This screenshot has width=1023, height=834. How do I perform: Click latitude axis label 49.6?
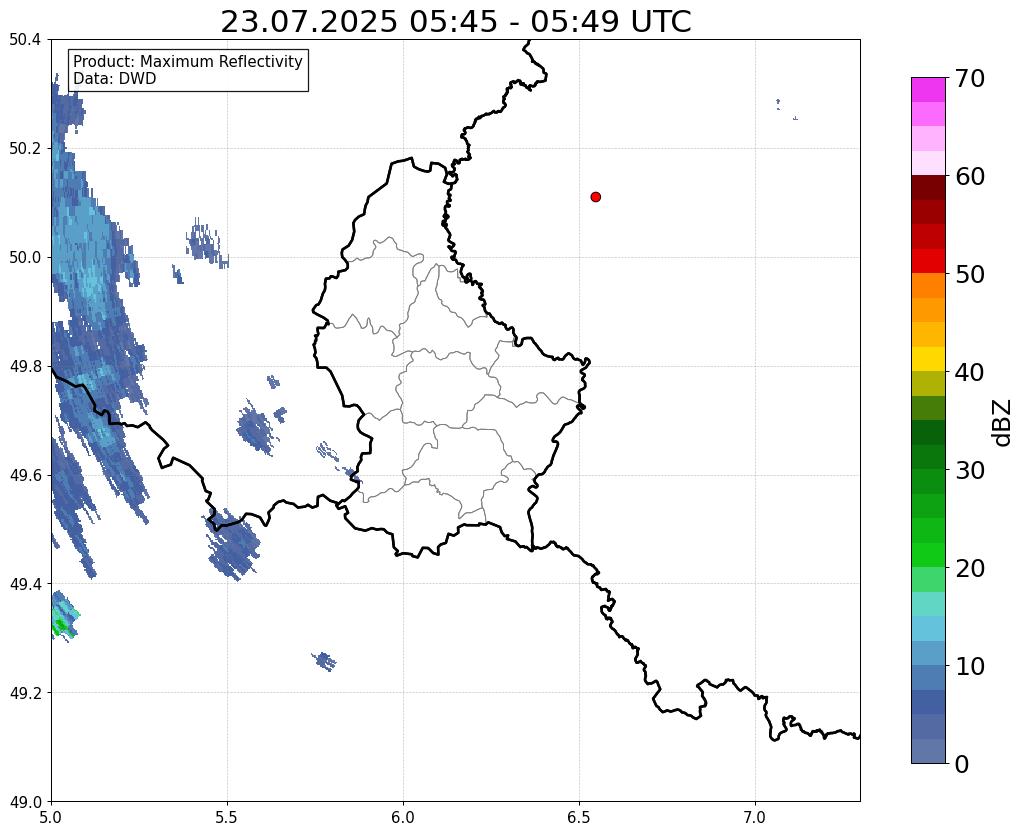coord(25,476)
